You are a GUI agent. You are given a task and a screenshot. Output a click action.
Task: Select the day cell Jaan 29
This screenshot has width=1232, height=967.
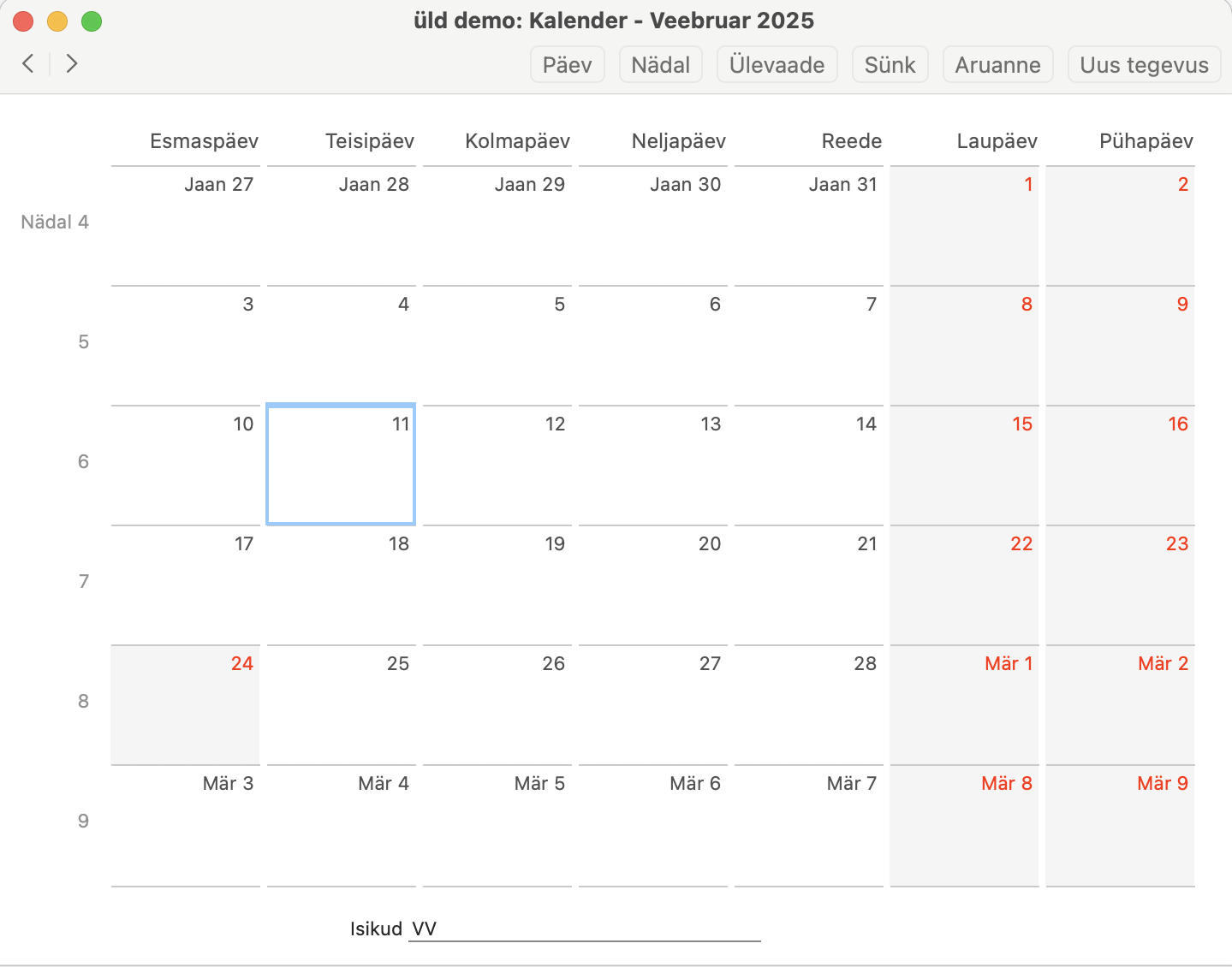[497, 226]
